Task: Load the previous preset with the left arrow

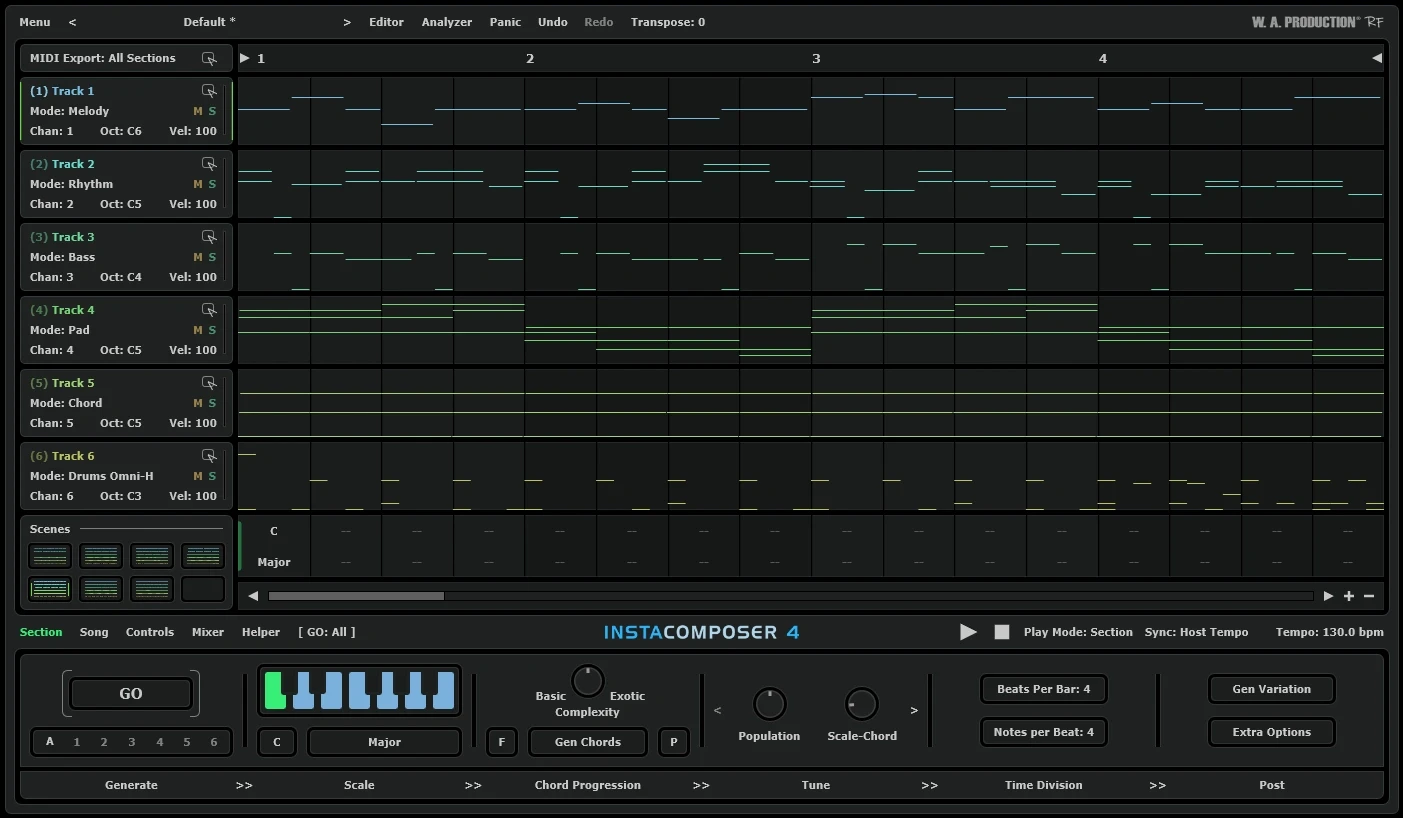Action: [x=72, y=22]
